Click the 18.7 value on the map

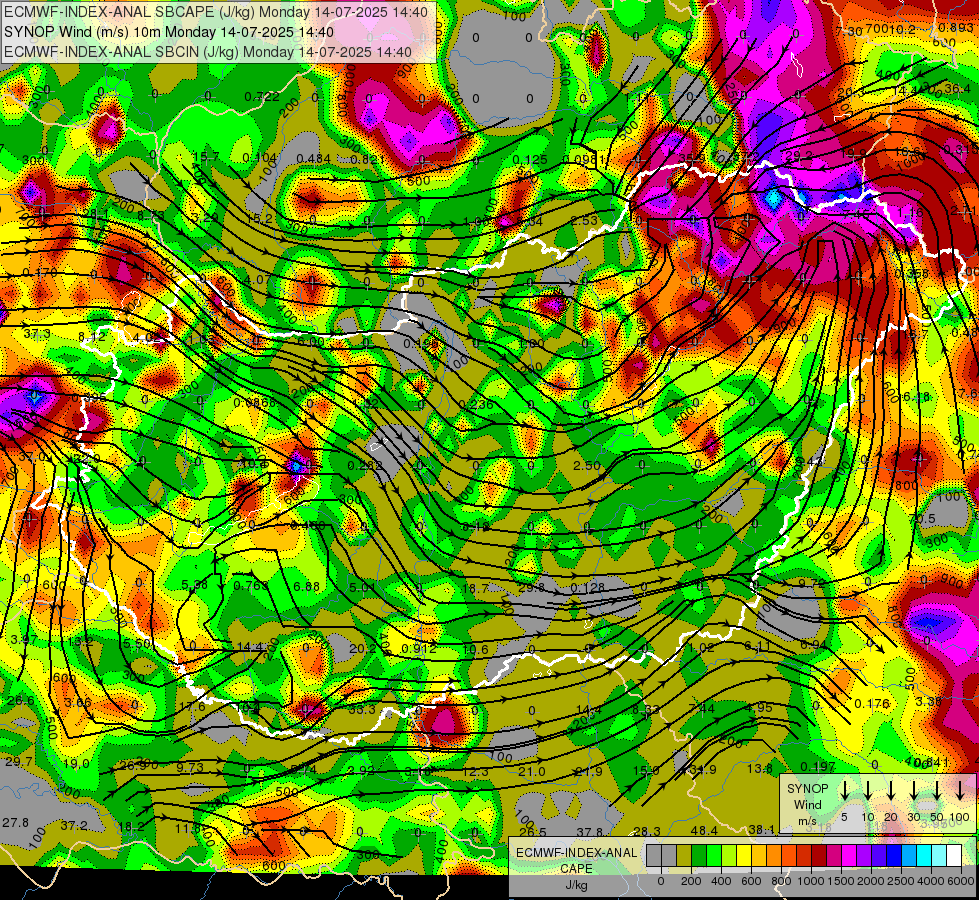pos(475,588)
